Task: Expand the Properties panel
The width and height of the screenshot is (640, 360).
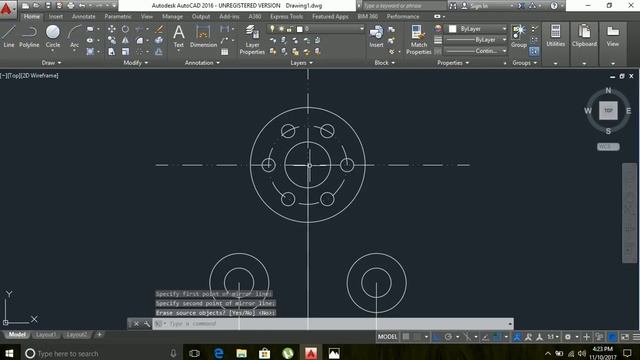Action: click(x=453, y=63)
